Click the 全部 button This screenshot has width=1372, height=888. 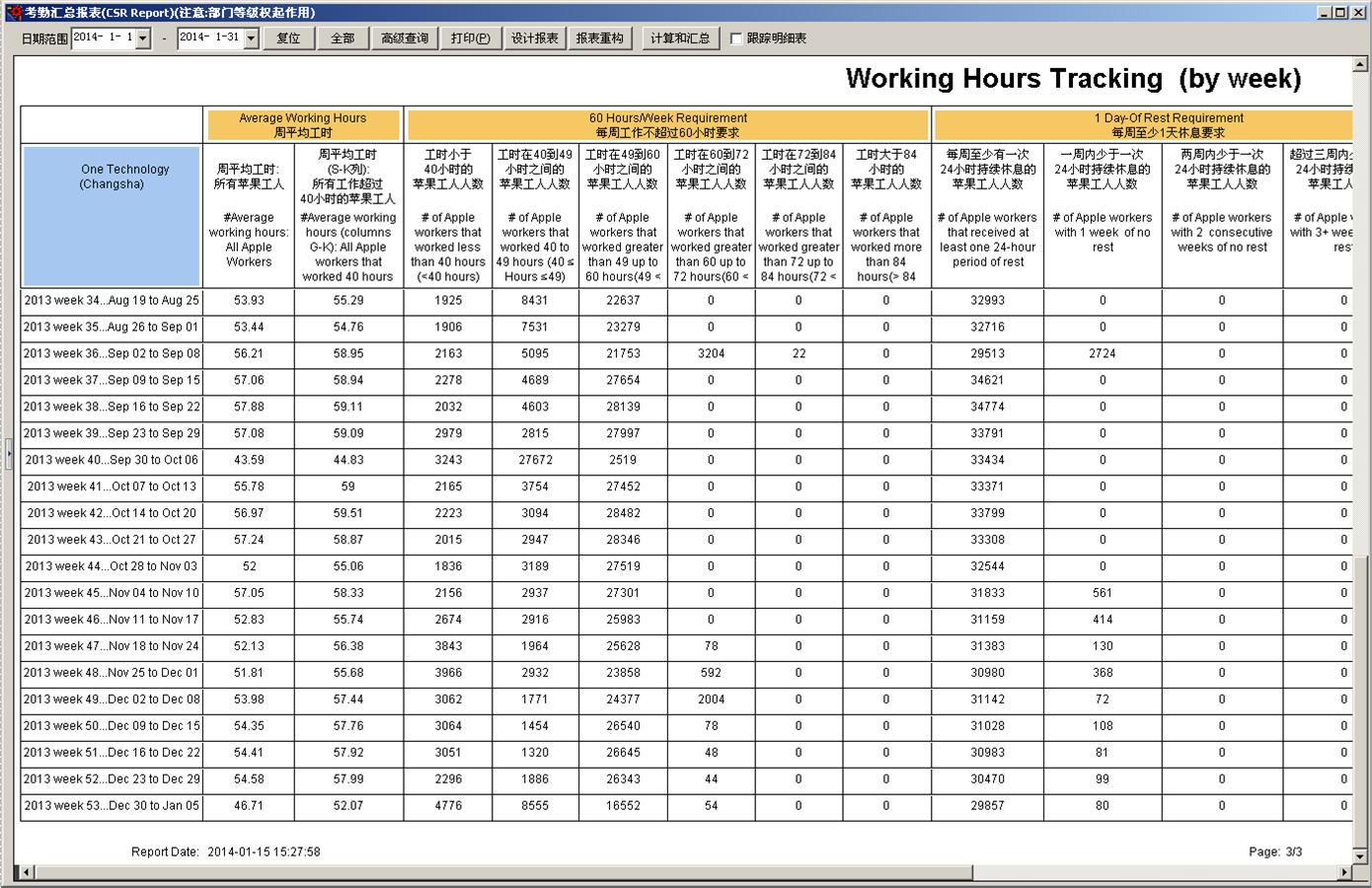[x=343, y=38]
